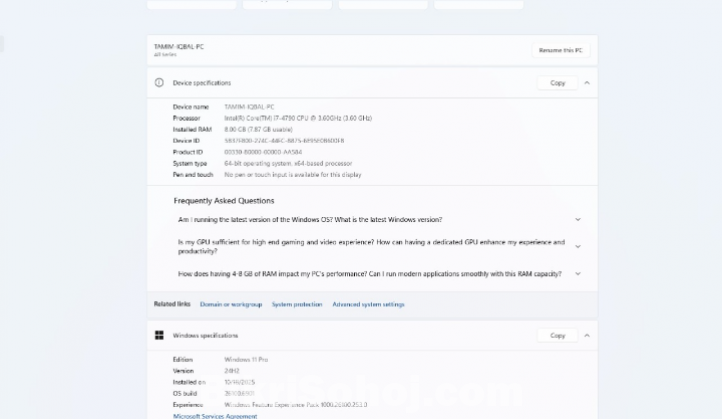
Task: Click the Device specifications info icon
Action: click(159, 83)
